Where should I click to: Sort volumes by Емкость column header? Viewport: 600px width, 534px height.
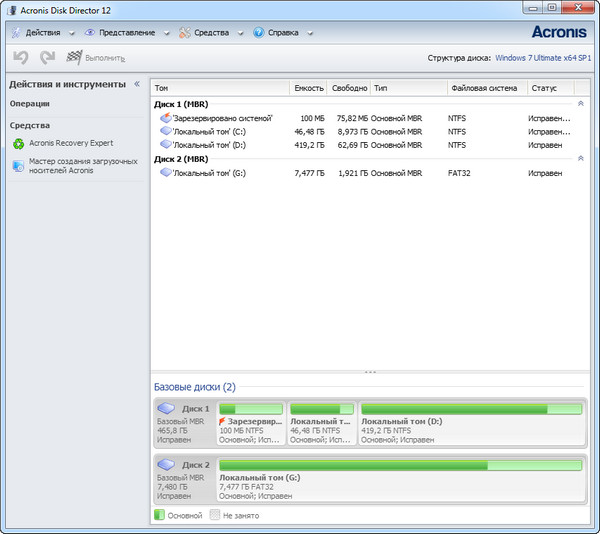pyautogui.click(x=308, y=88)
